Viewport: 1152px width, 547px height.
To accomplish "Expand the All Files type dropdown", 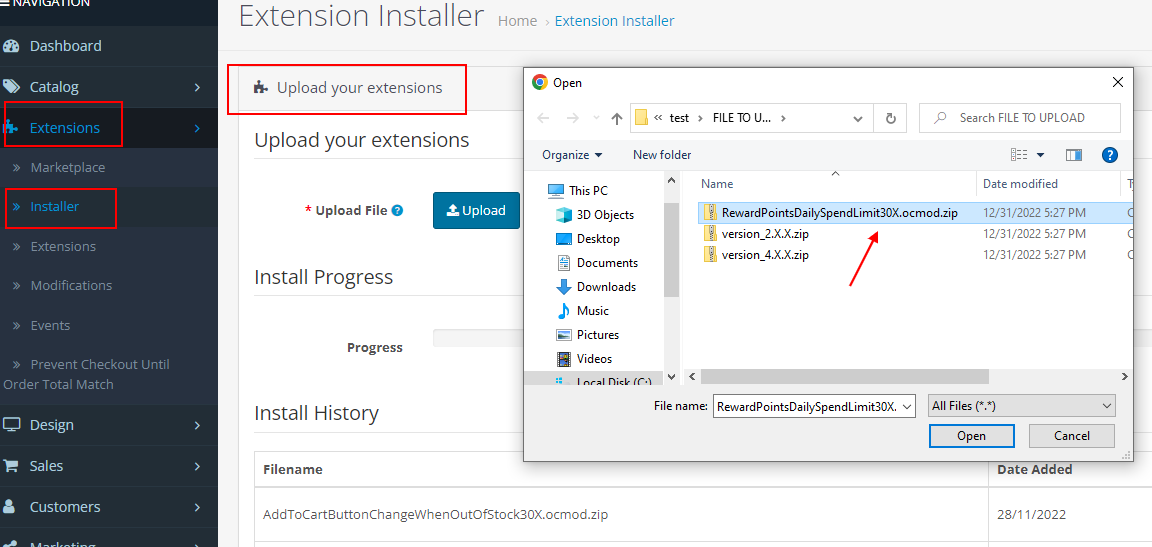I will click(x=1021, y=406).
